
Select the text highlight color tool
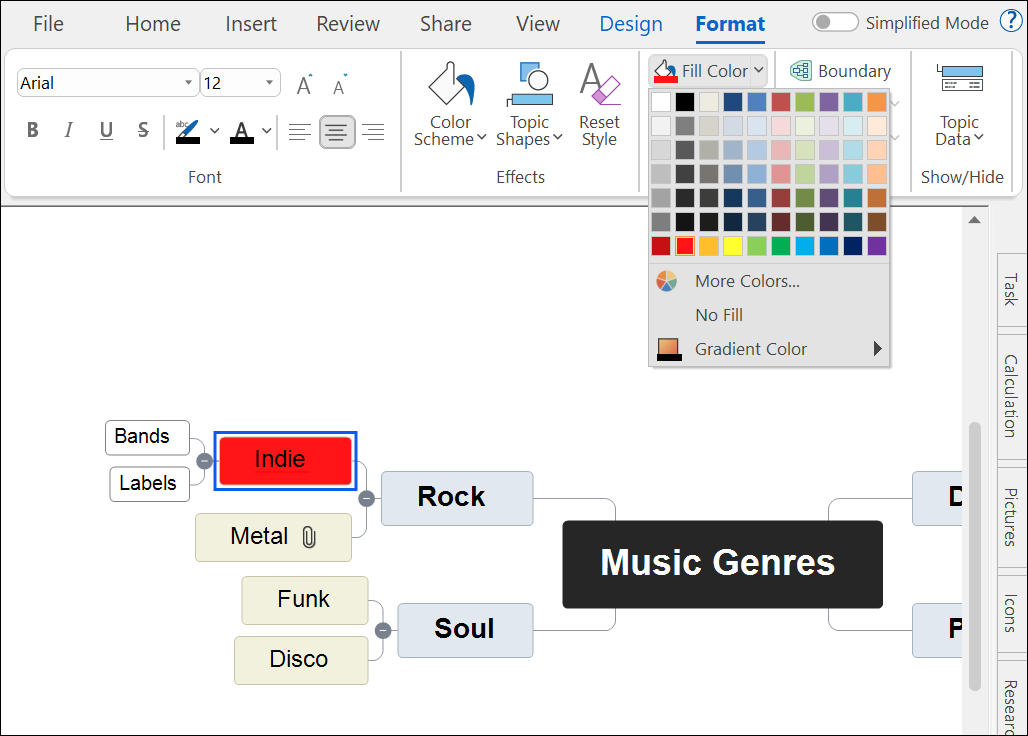pos(188,130)
